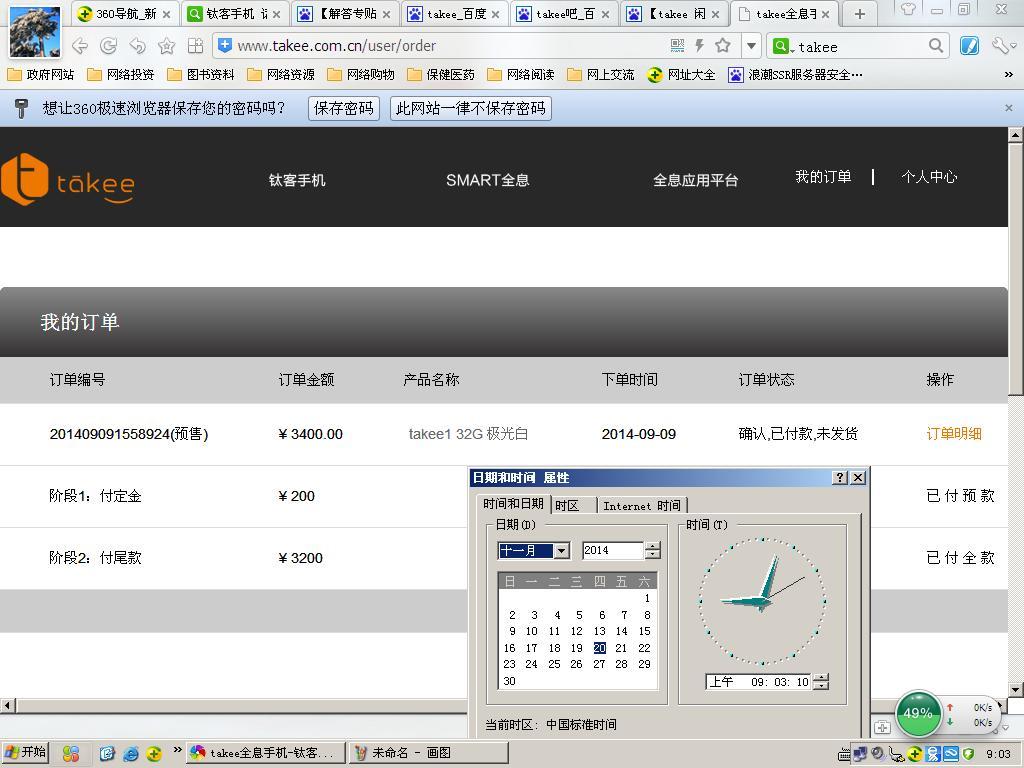This screenshot has height=768, width=1024.
Task: Expand the bookmarks bar overflow chevron
Action: point(1008,74)
